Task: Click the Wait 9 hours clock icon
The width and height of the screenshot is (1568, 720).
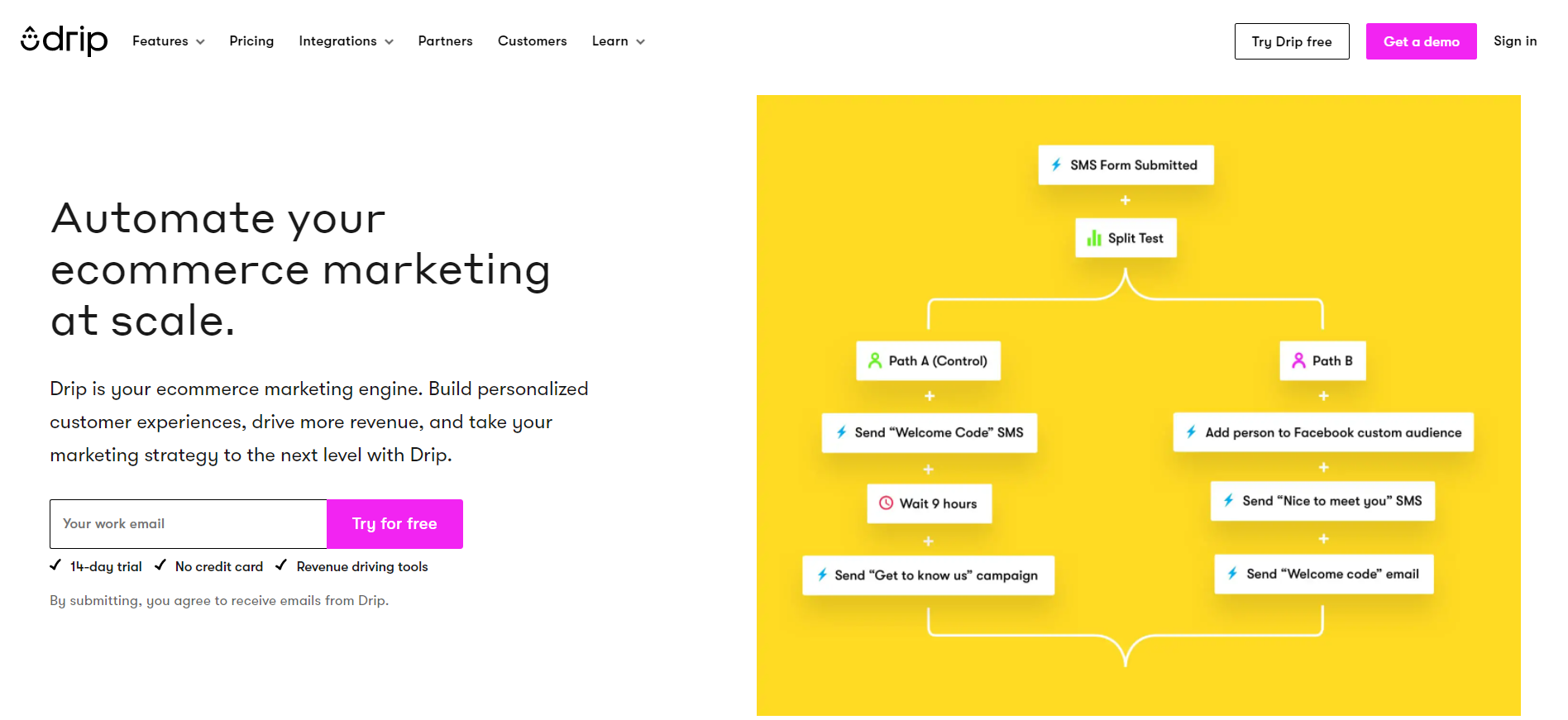Action: 886,503
